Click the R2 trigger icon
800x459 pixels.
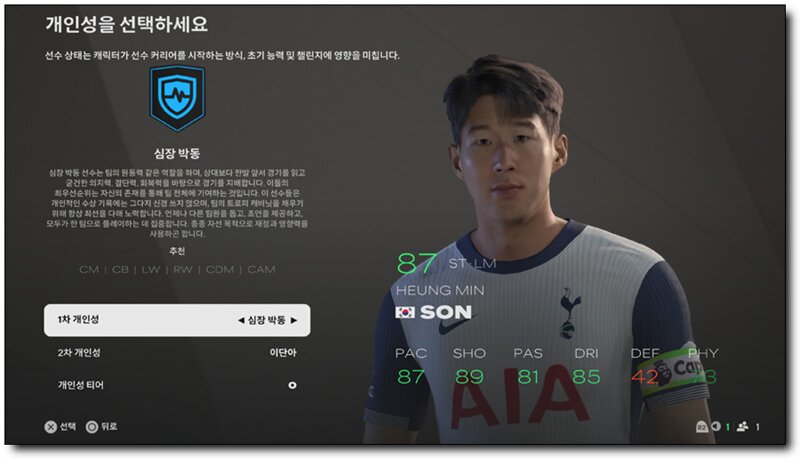[702, 427]
